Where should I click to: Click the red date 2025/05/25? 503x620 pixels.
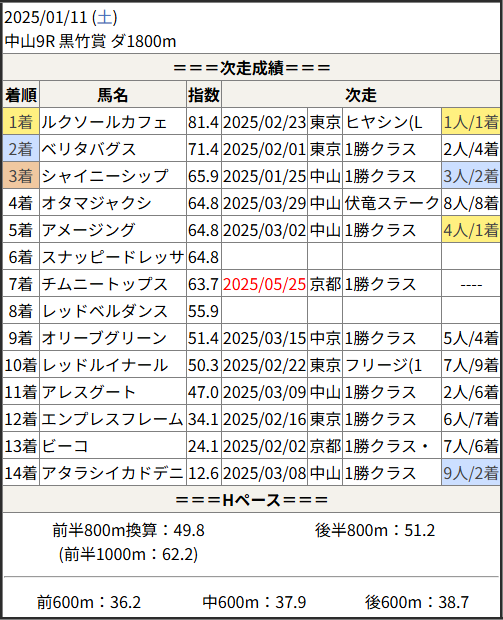coord(265,284)
